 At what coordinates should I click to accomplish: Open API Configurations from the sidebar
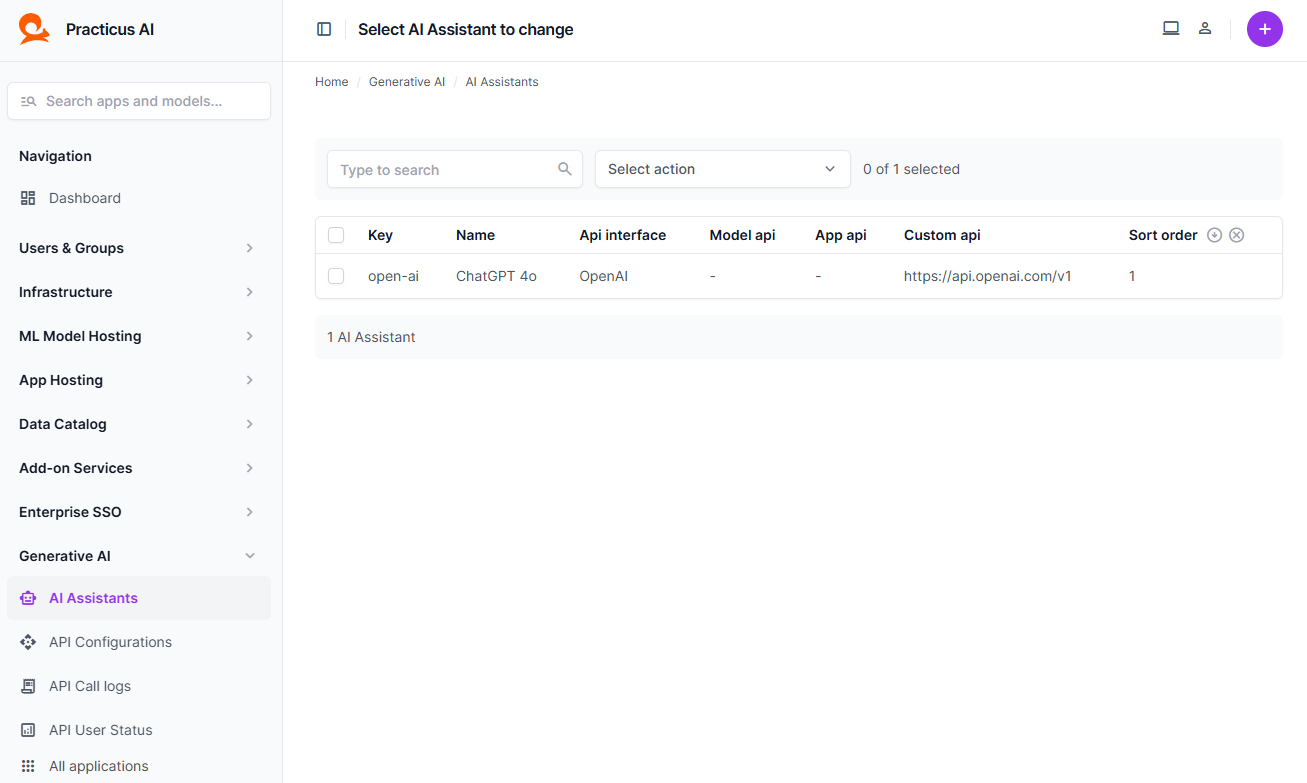110,642
